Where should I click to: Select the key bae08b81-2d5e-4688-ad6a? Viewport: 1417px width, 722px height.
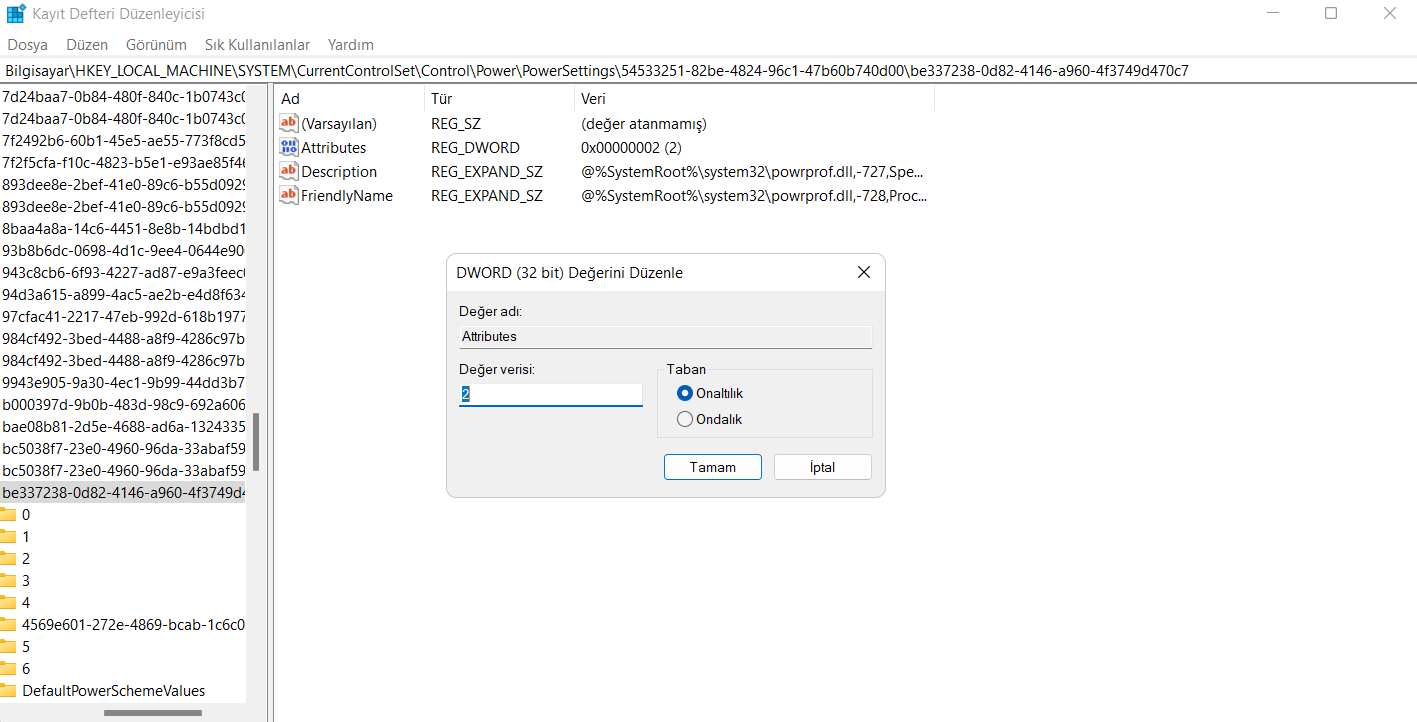(x=123, y=426)
